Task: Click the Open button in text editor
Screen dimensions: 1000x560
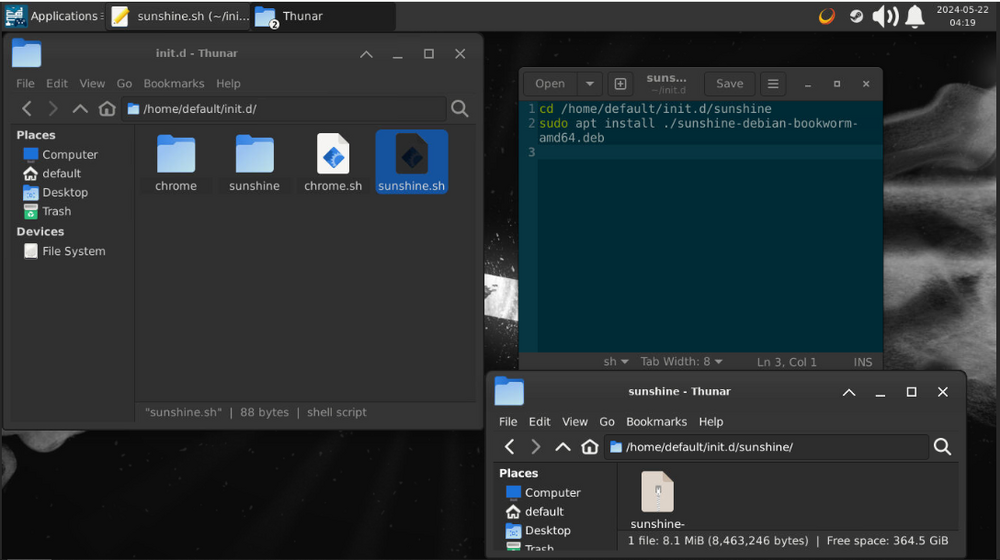Action: click(550, 84)
